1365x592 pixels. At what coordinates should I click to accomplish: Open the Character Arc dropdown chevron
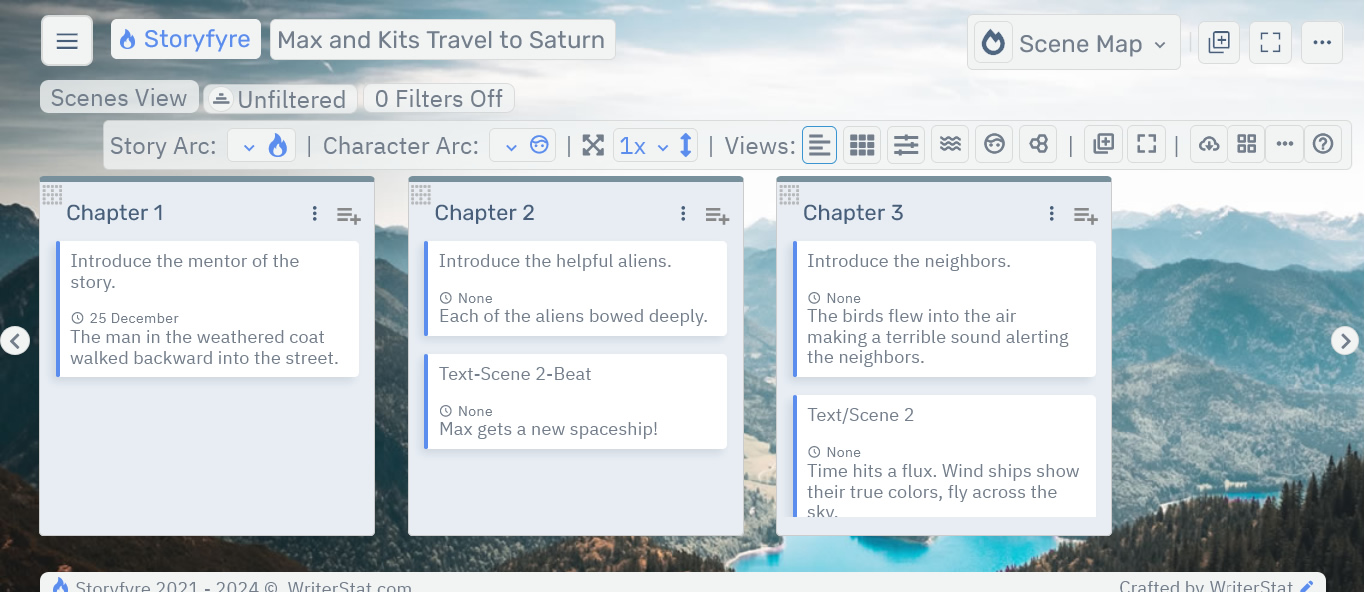click(512, 144)
